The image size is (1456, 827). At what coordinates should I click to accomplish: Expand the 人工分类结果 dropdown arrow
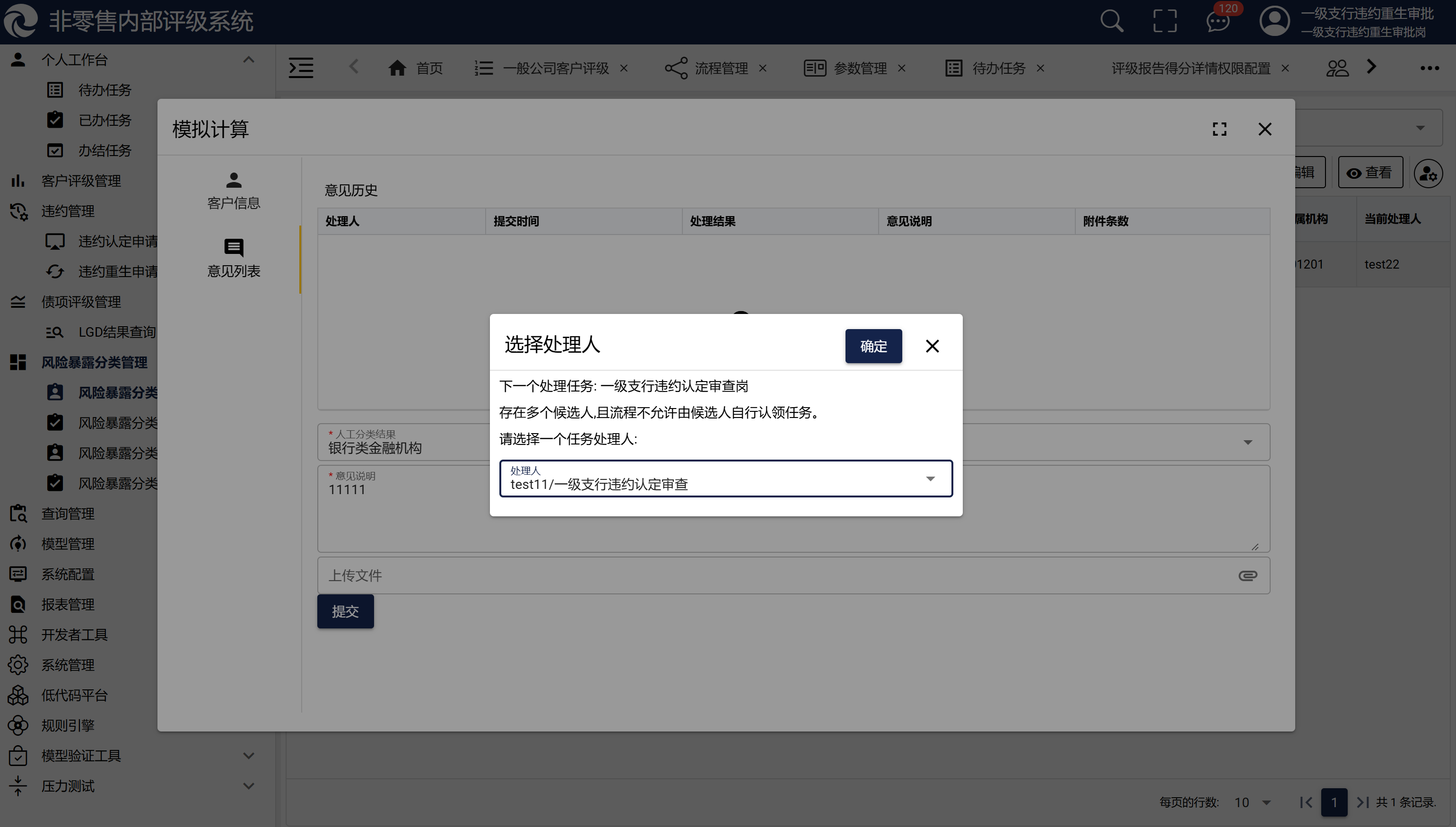pos(1247,443)
